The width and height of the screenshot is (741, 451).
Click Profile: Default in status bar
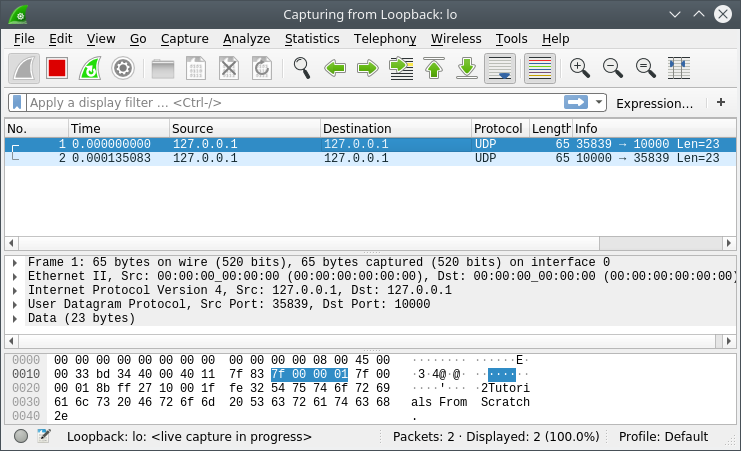click(663, 436)
